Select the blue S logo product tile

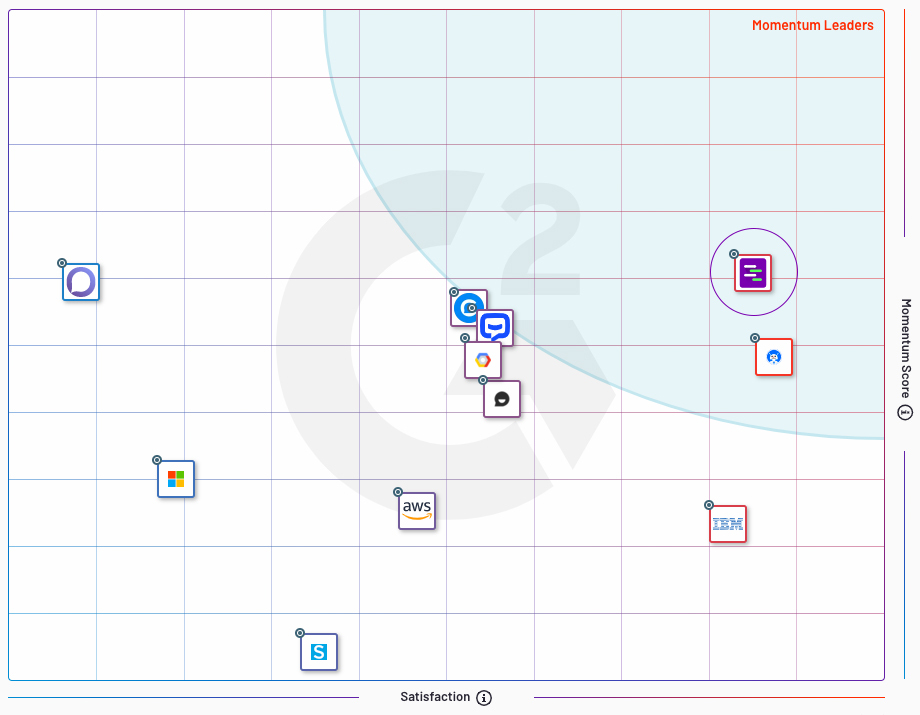(319, 652)
